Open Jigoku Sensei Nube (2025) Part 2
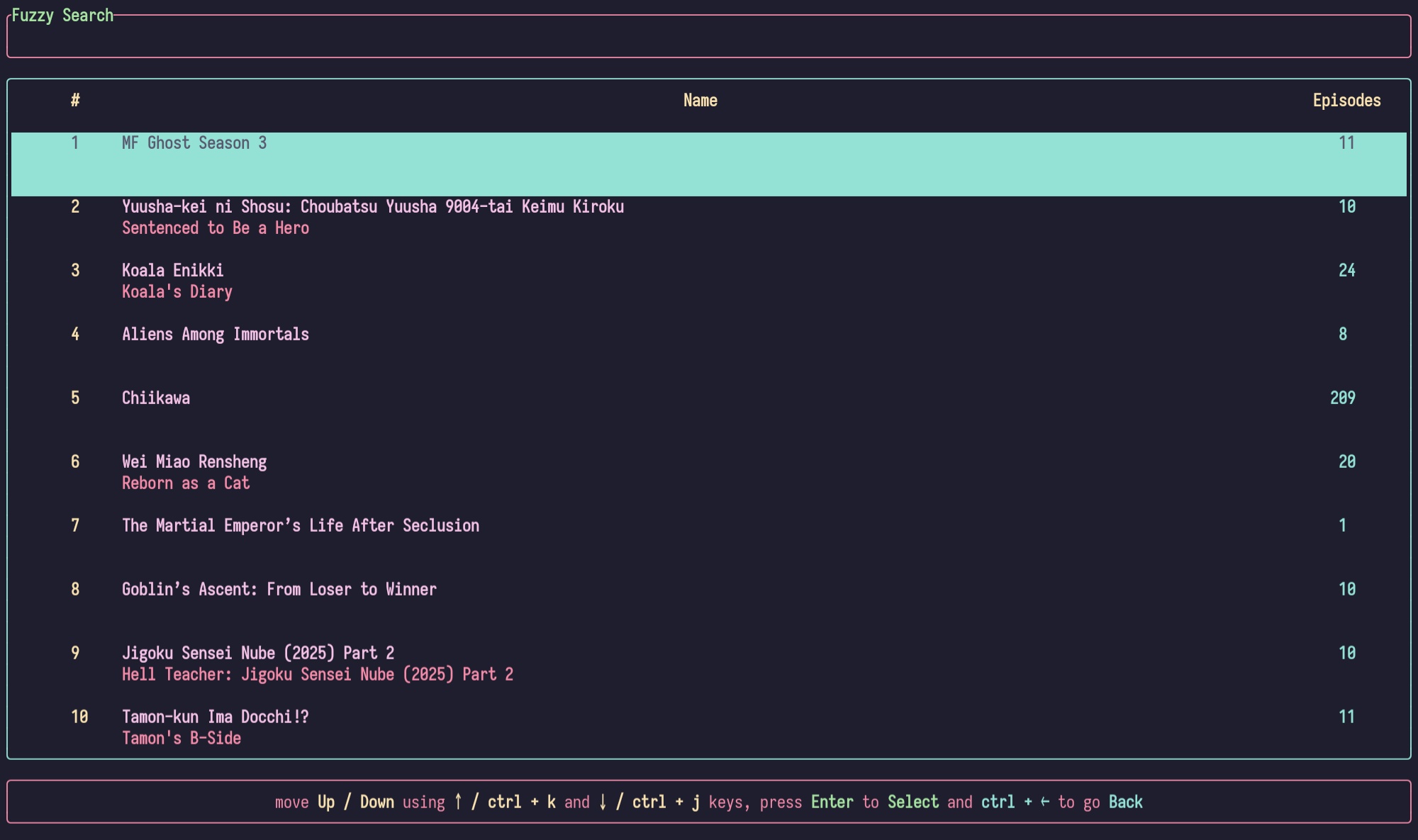Screen dimensions: 1418x840 pyautogui.click(x=258, y=654)
